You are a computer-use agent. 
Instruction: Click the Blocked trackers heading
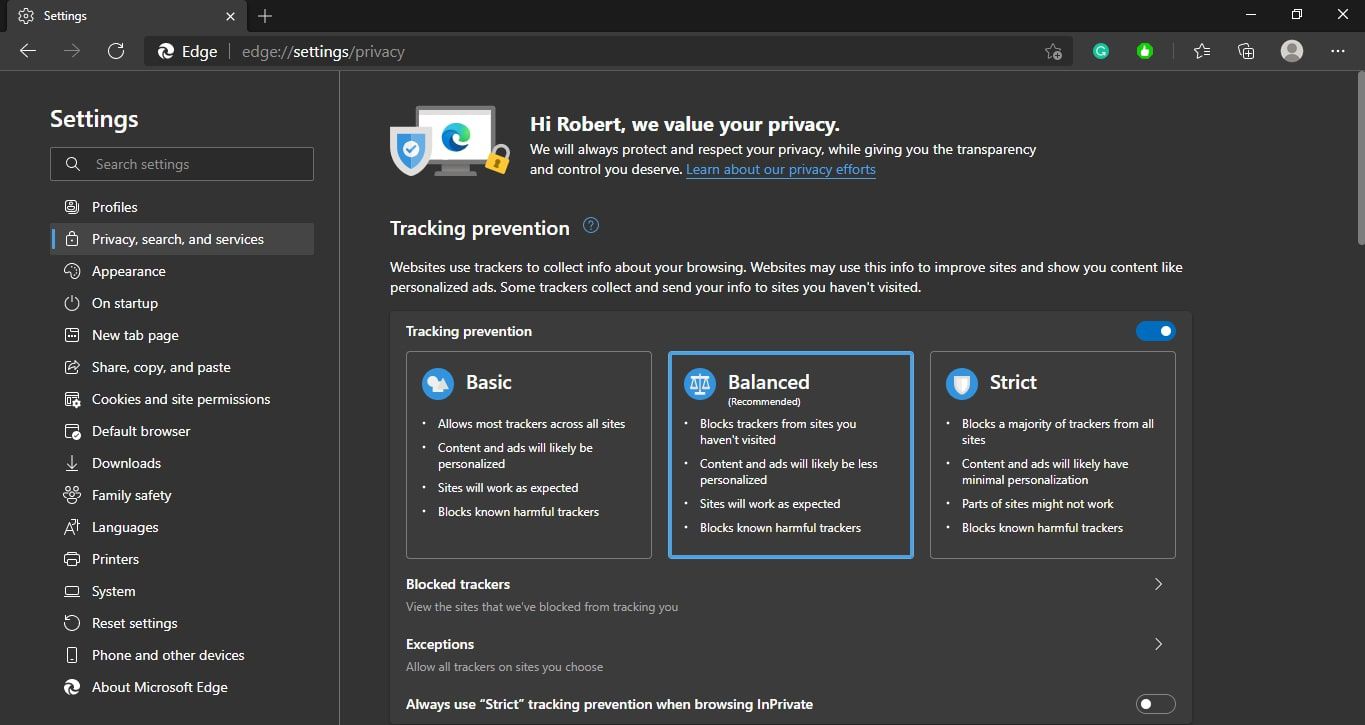(x=458, y=584)
